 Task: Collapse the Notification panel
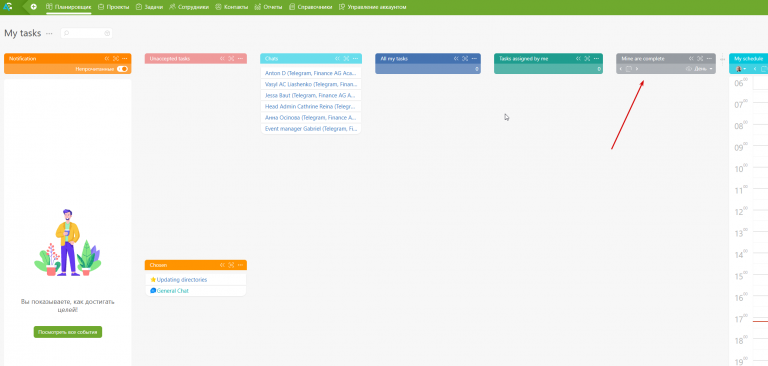click(107, 58)
